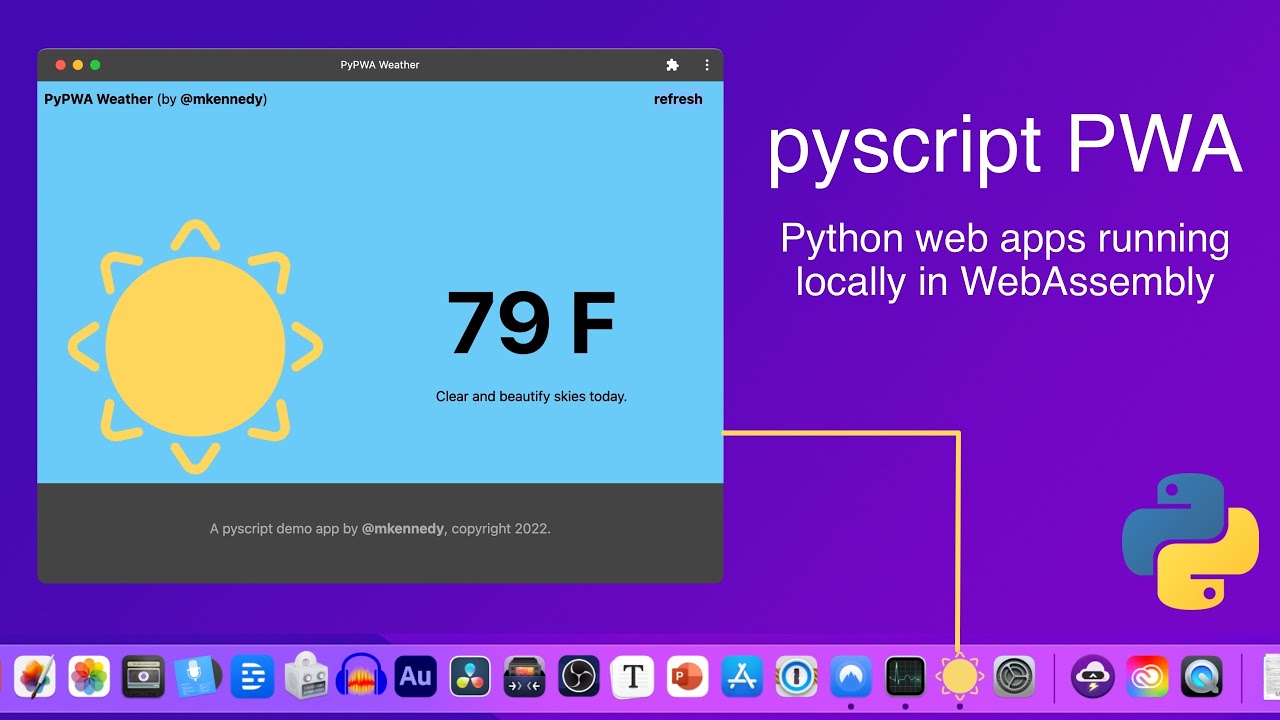Maximize the PyPWA Weather window
This screenshot has height=720, width=1280.
pyautogui.click(x=95, y=65)
